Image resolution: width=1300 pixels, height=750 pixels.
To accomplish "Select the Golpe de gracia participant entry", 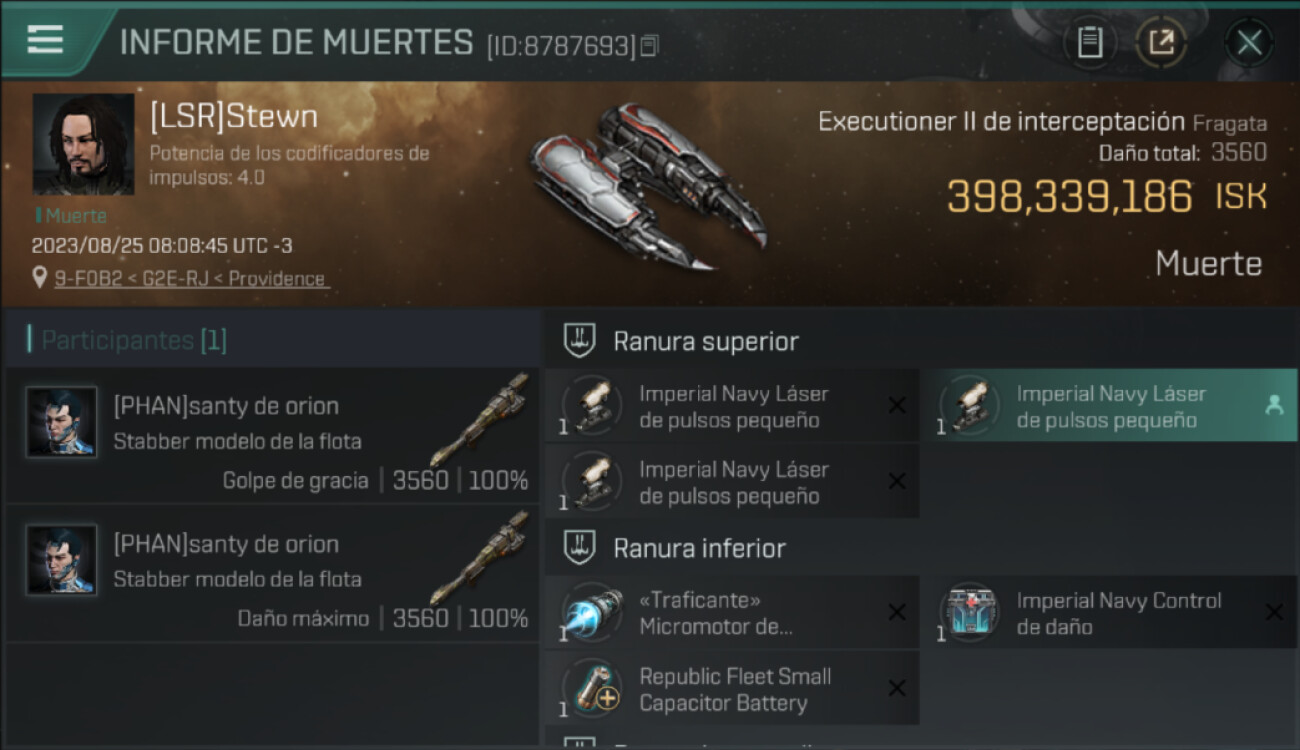I will point(272,435).
